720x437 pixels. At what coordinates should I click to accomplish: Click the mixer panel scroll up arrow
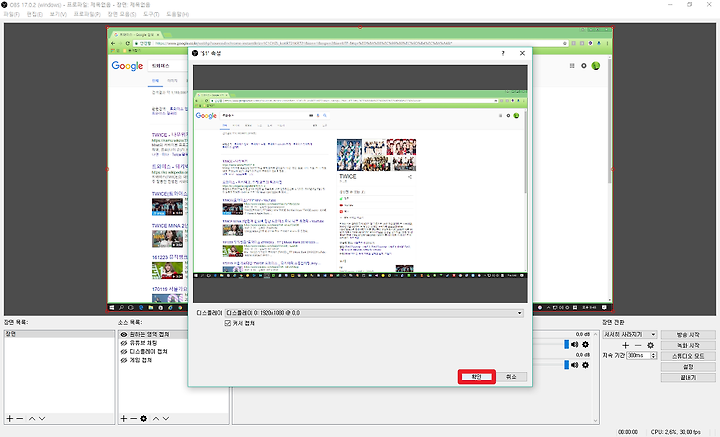(596, 334)
